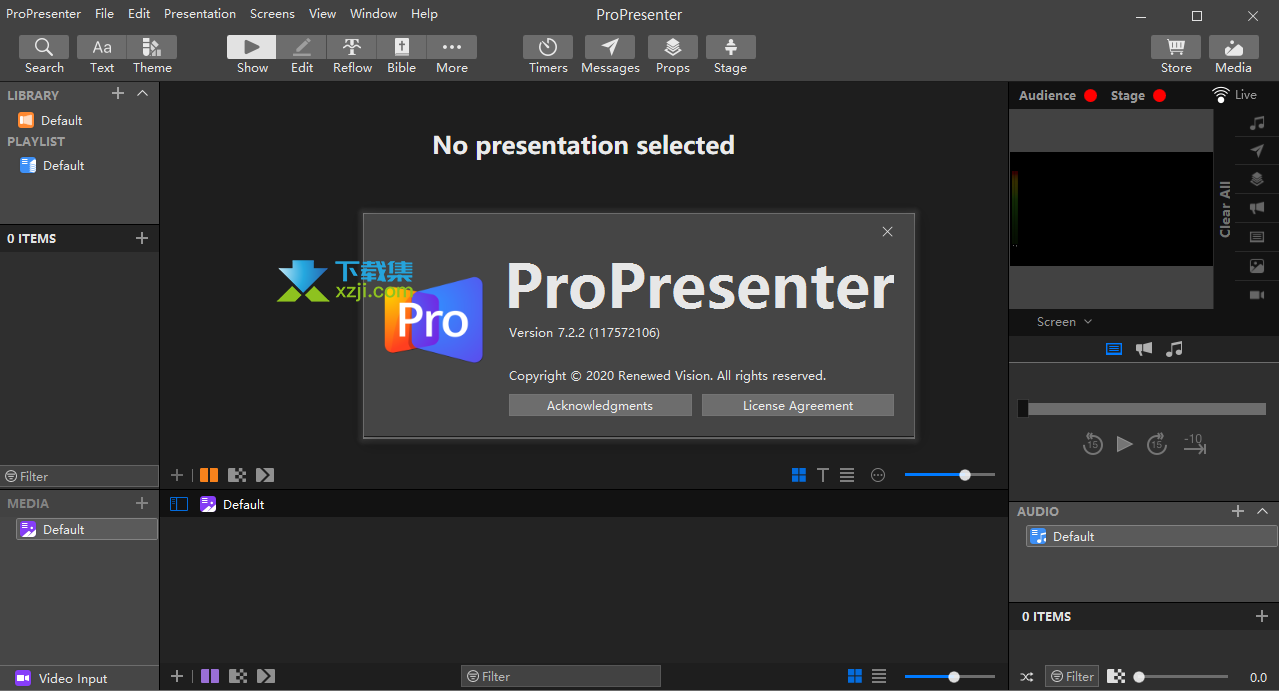
Task: Open the Theme picker
Action: [152, 55]
